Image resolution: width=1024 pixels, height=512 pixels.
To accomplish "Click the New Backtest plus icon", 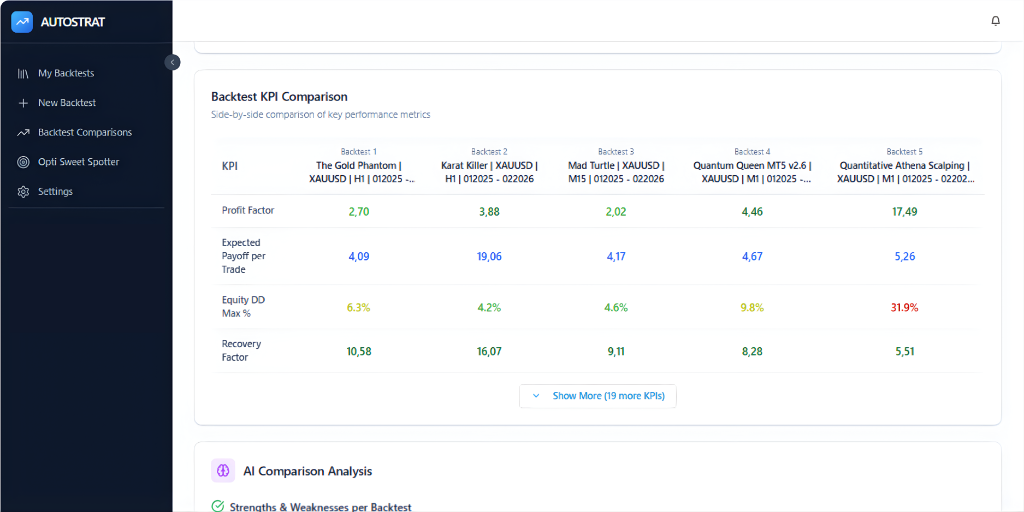I will point(24,103).
